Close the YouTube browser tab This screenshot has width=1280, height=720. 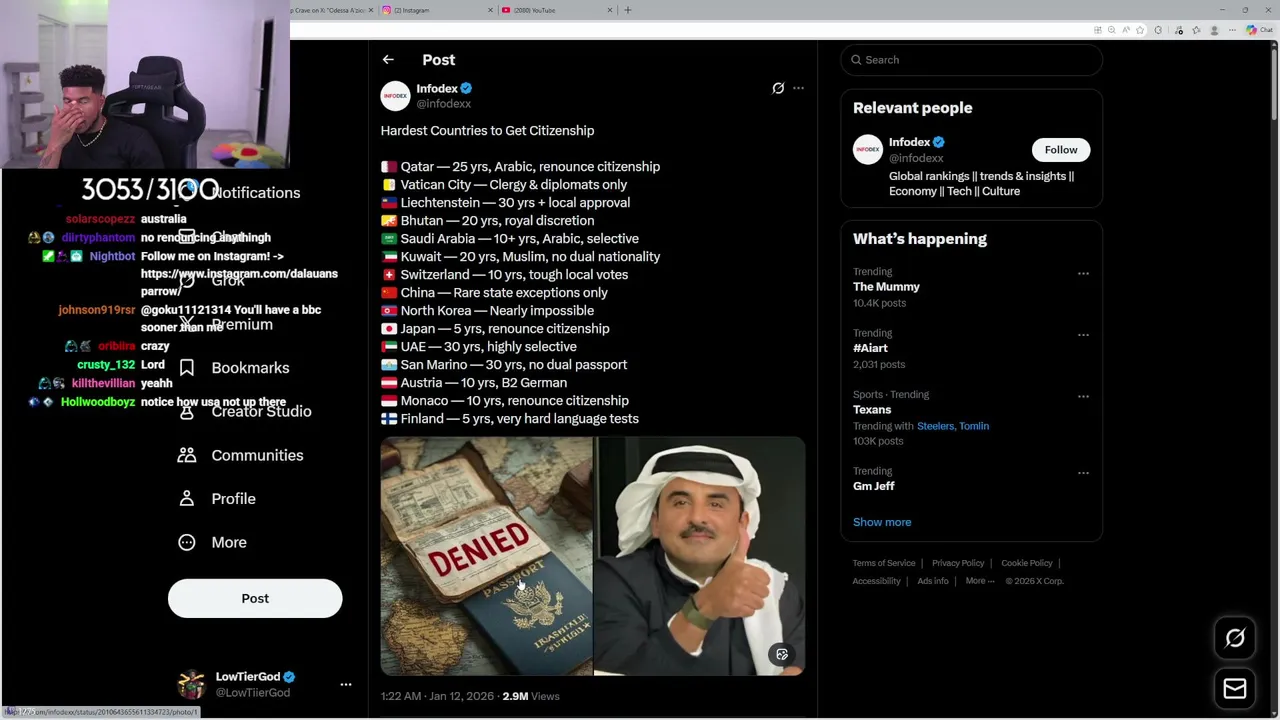(609, 10)
